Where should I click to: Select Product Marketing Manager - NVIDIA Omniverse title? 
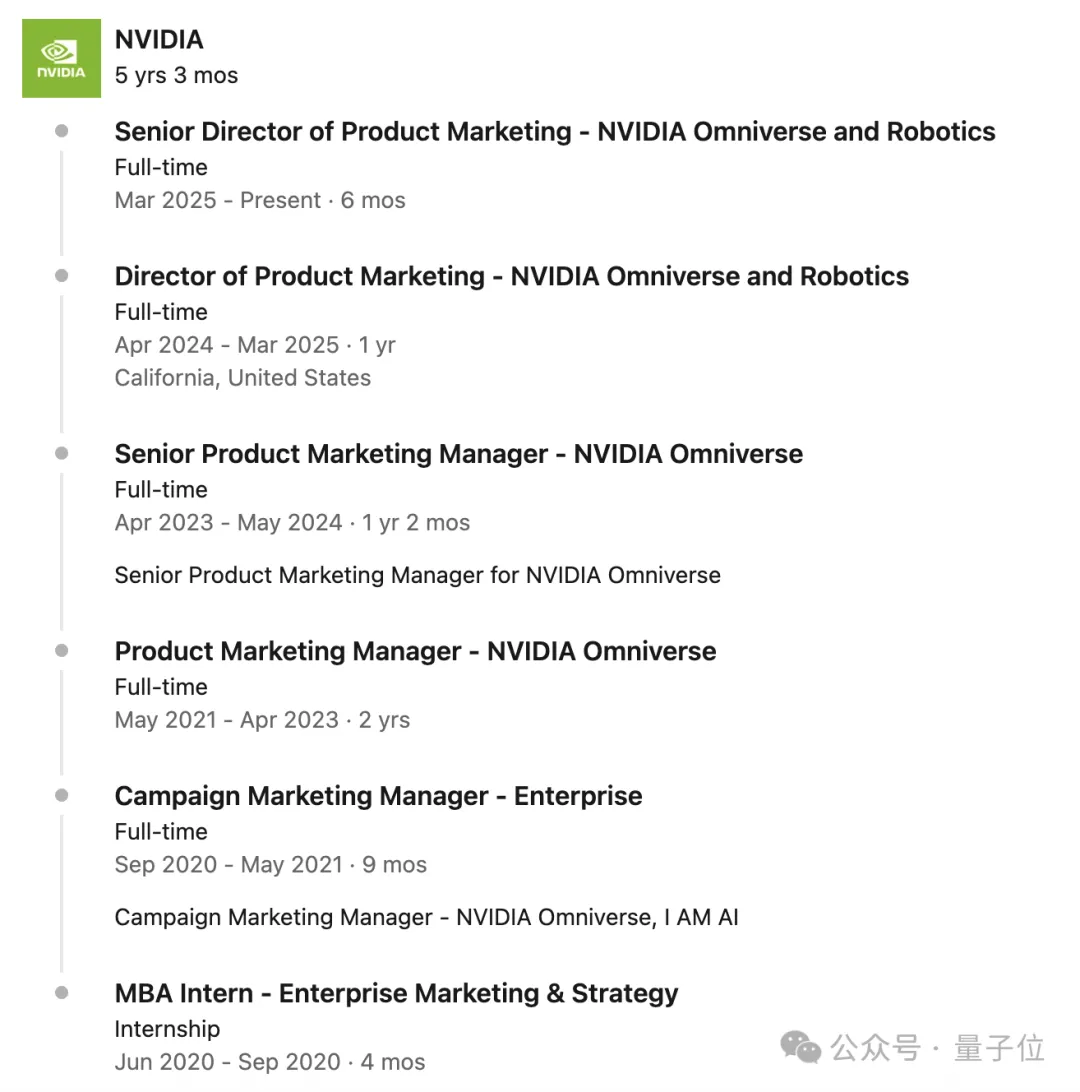(x=415, y=651)
